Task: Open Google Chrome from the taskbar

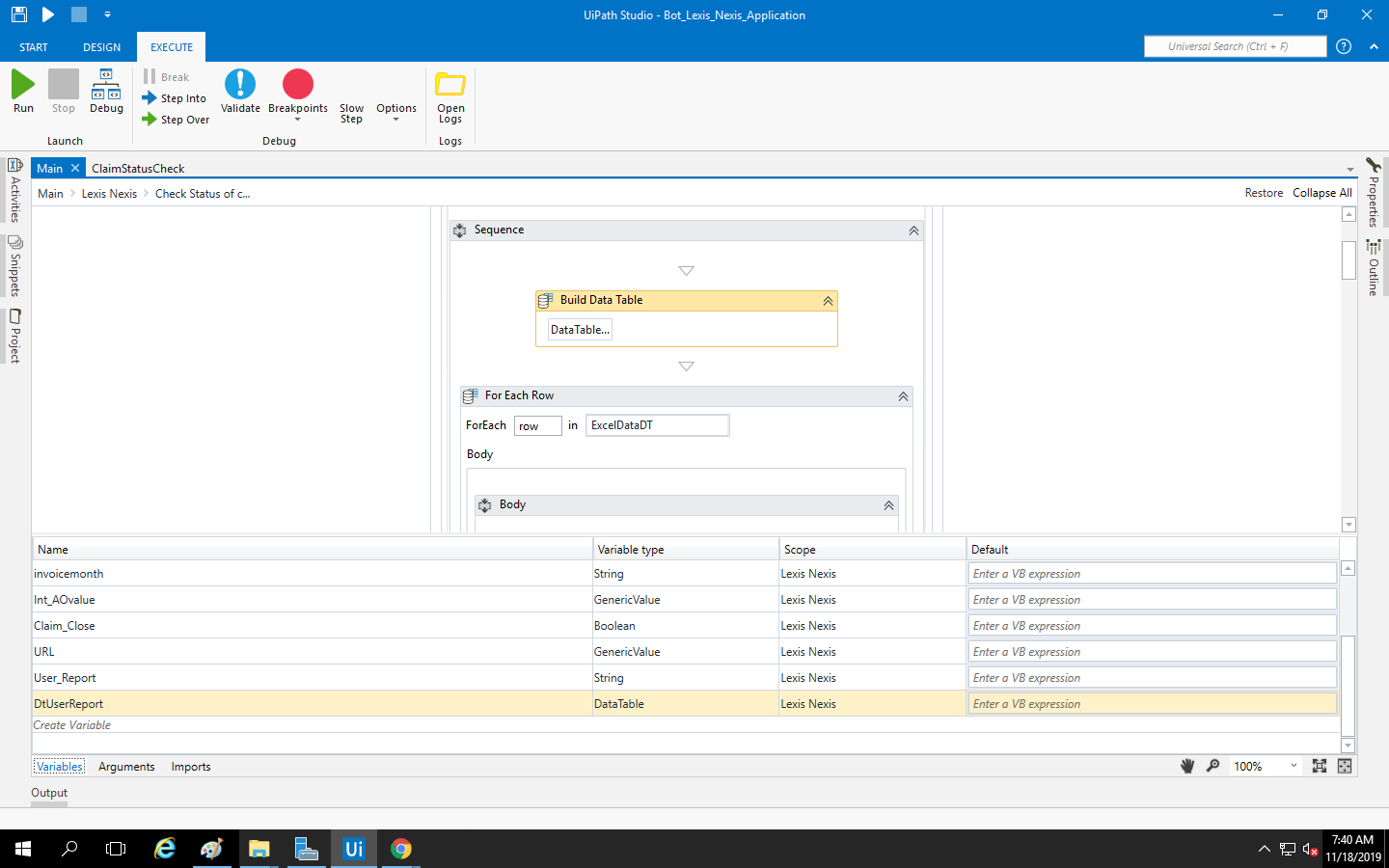Action: point(401,849)
